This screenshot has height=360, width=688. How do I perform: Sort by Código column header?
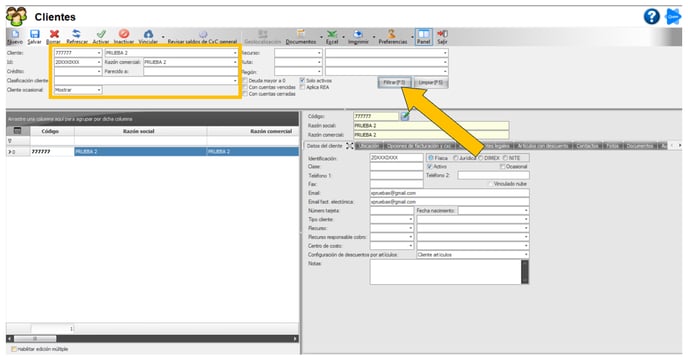pyautogui.click(x=50, y=131)
